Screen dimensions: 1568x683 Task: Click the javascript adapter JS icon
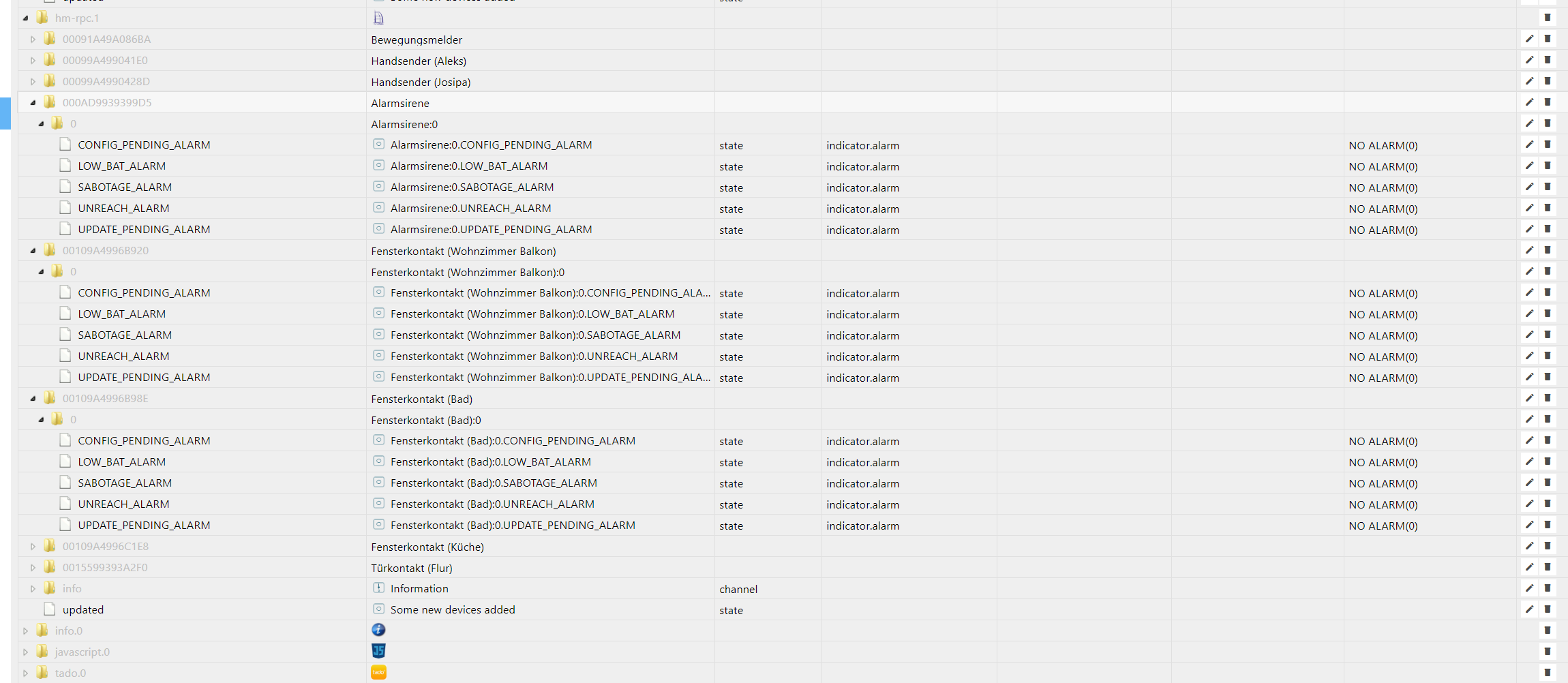378,651
